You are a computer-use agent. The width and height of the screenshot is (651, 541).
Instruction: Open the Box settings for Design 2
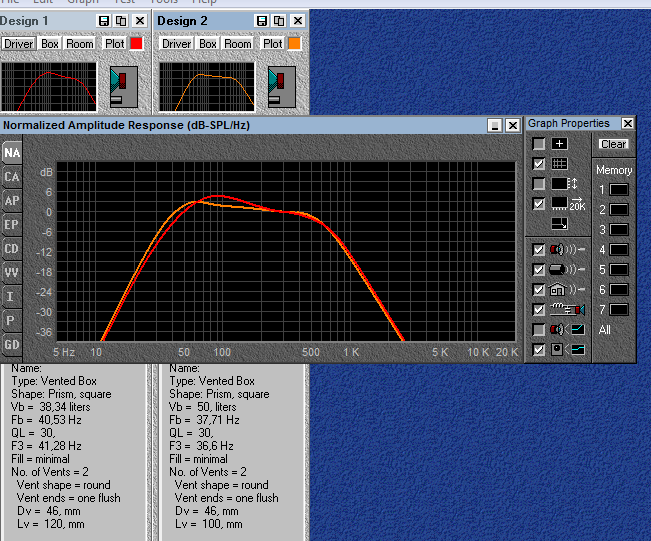tap(208, 44)
